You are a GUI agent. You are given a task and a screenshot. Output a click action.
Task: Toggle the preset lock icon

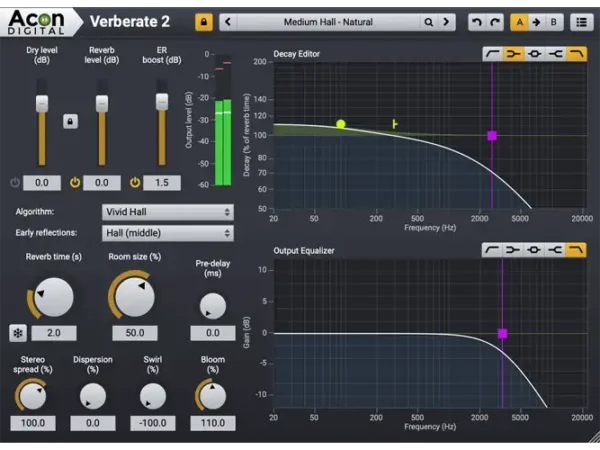(x=204, y=22)
